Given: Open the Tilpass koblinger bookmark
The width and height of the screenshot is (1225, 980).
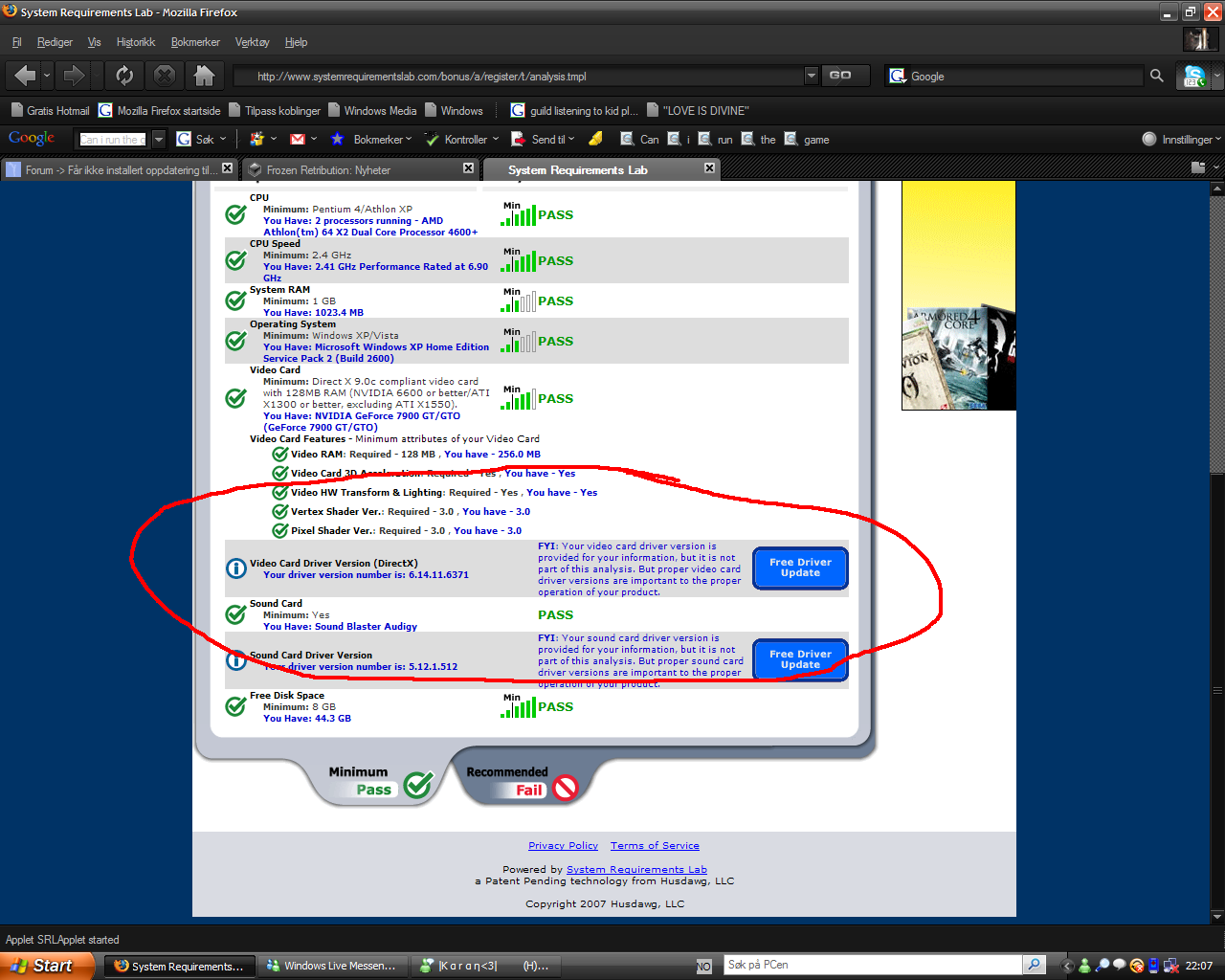Looking at the screenshot, I should coord(275,110).
